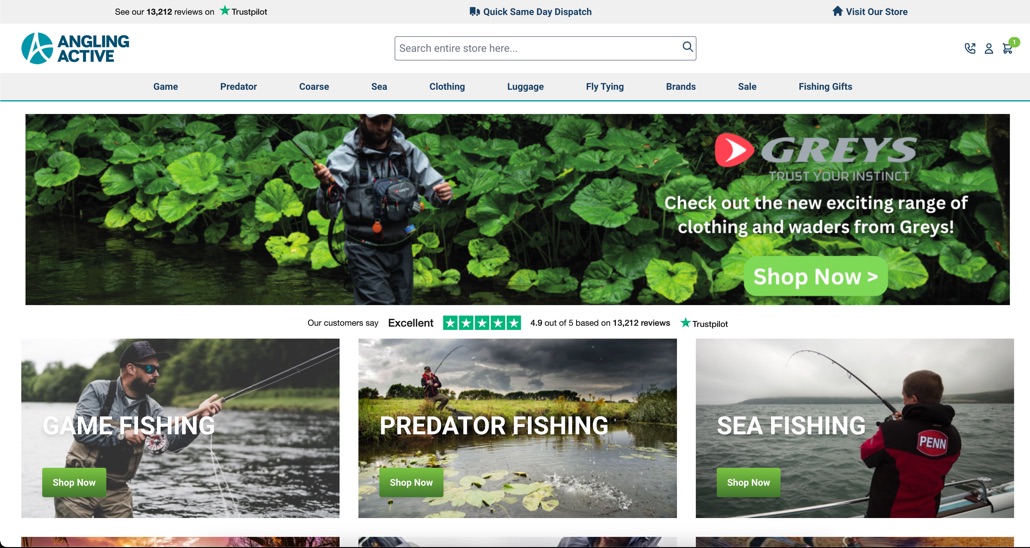
Task: Click the search magnifier icon
Action: pyautogui.click(x=687, y=47)
